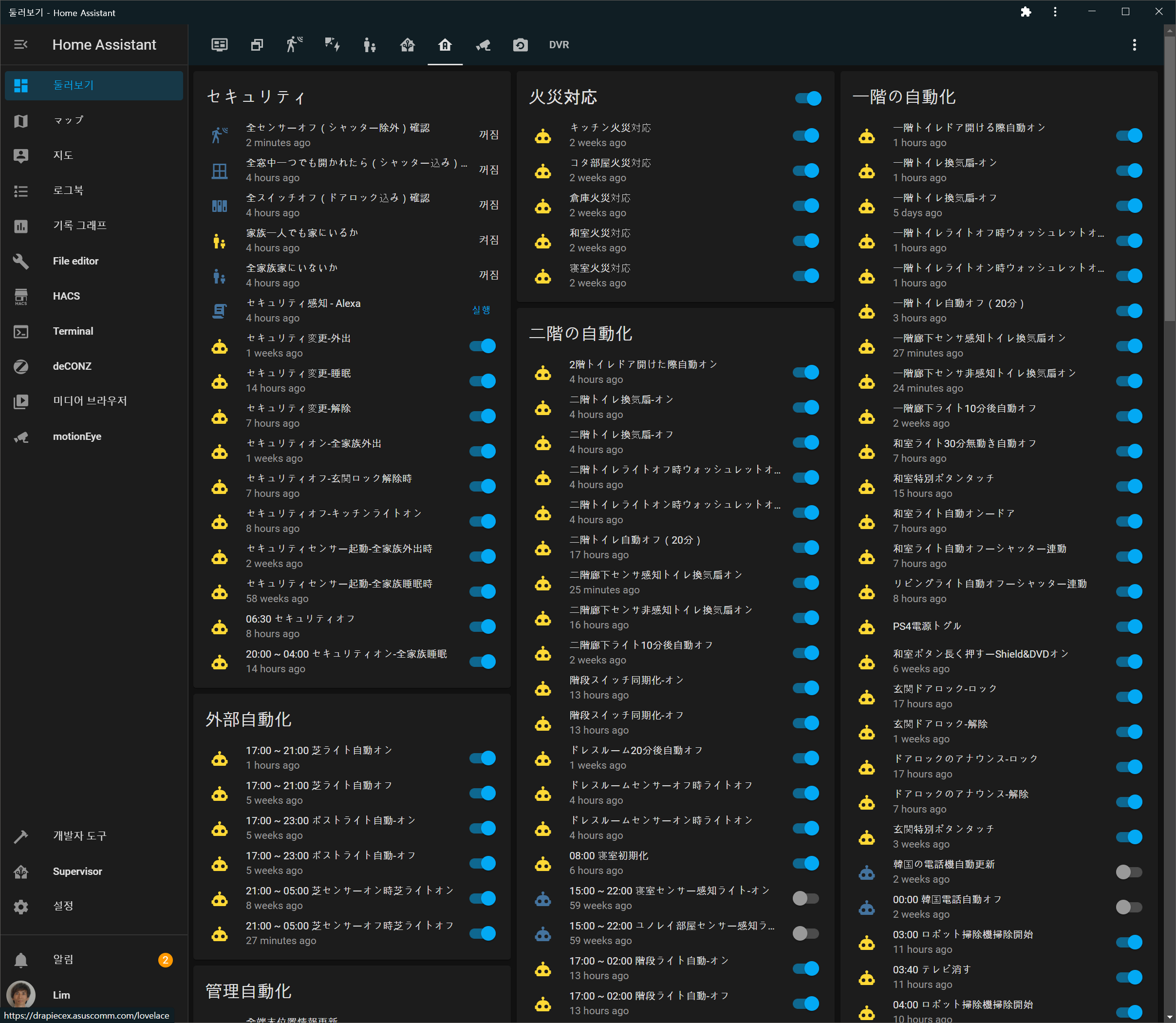
Task: Toggle the 火災対応 group header switch
Action: click(808, 98)
